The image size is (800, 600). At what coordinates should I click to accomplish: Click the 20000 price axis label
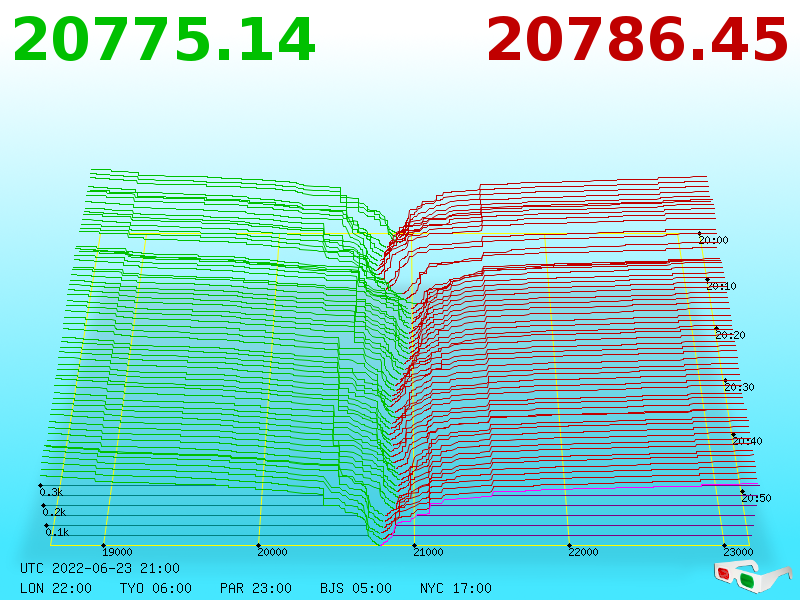272,552
